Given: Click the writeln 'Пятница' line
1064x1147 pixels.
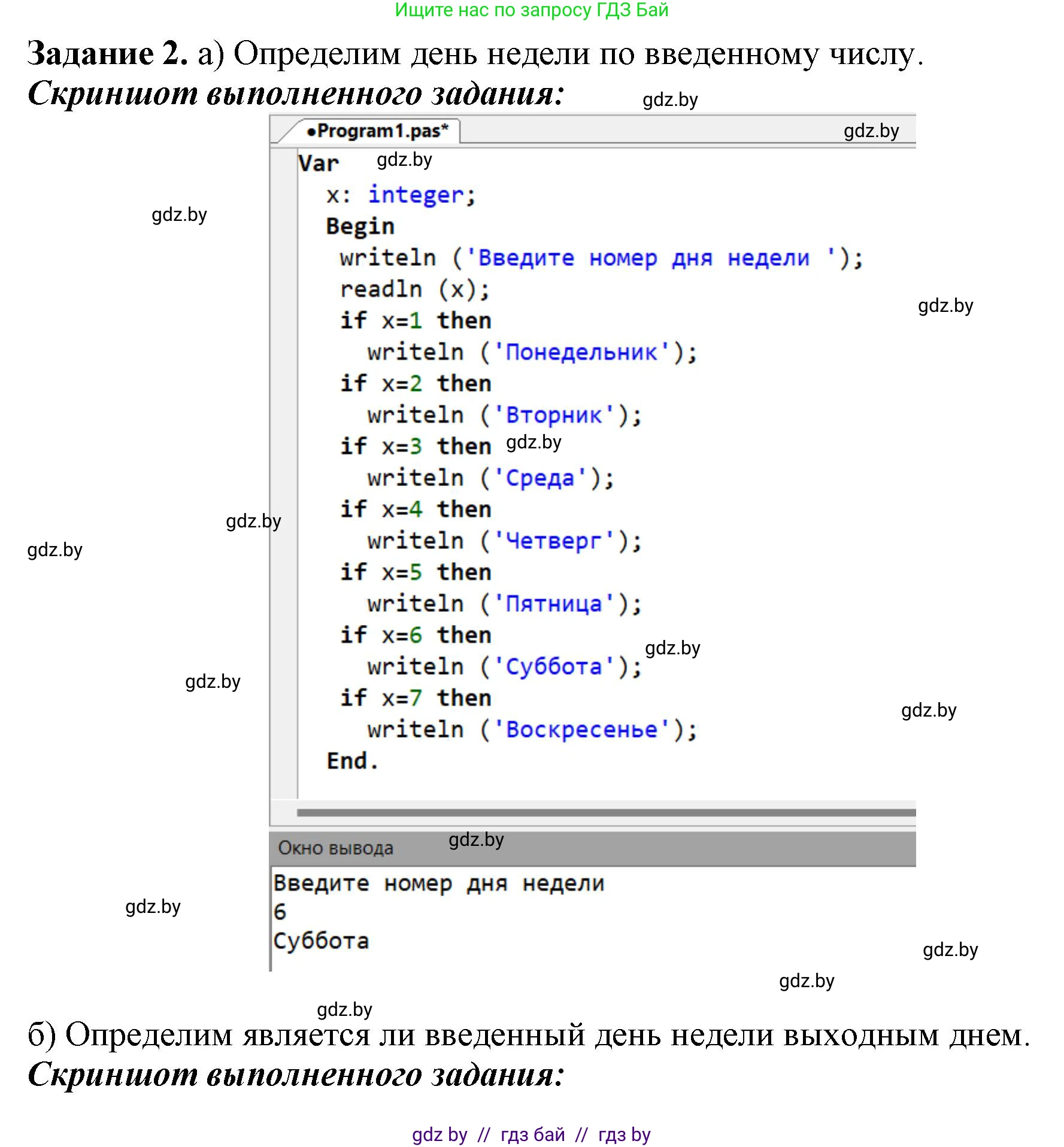Looking at the screenshot, I should click(x=505, y=603).
